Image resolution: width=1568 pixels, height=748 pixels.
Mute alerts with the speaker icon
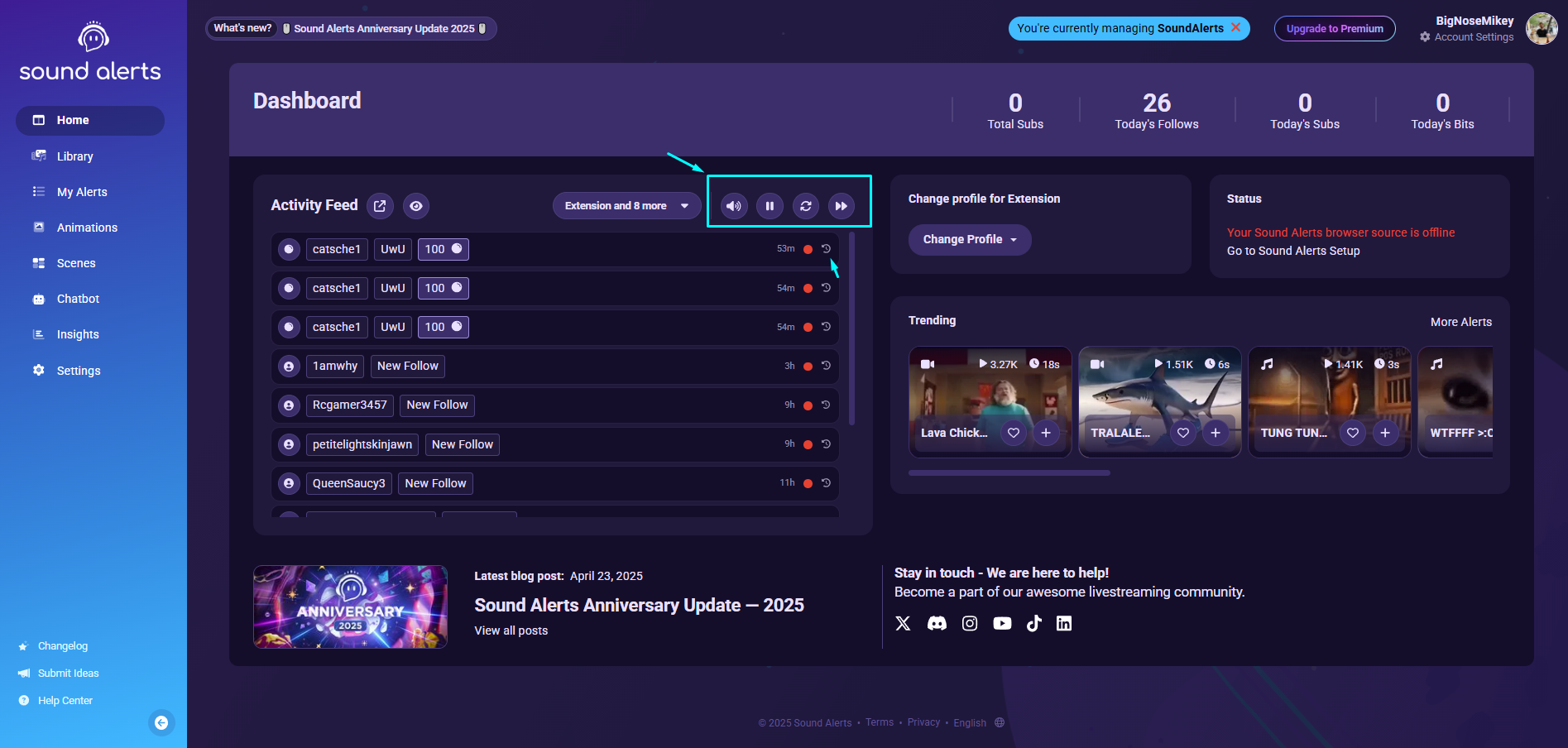[x=734, y=206]
